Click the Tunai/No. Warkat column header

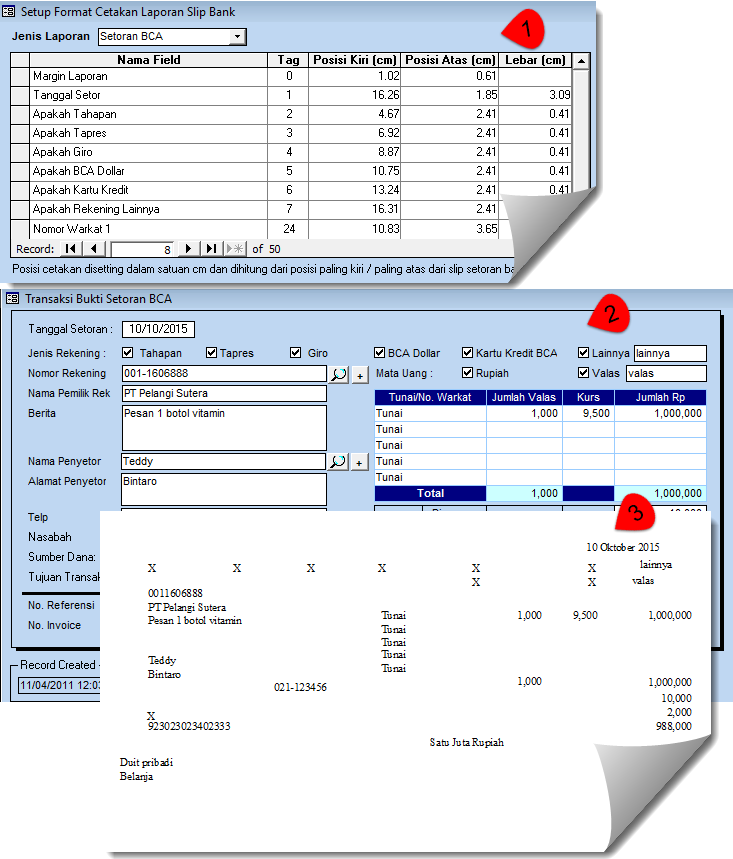coord(430,397)
